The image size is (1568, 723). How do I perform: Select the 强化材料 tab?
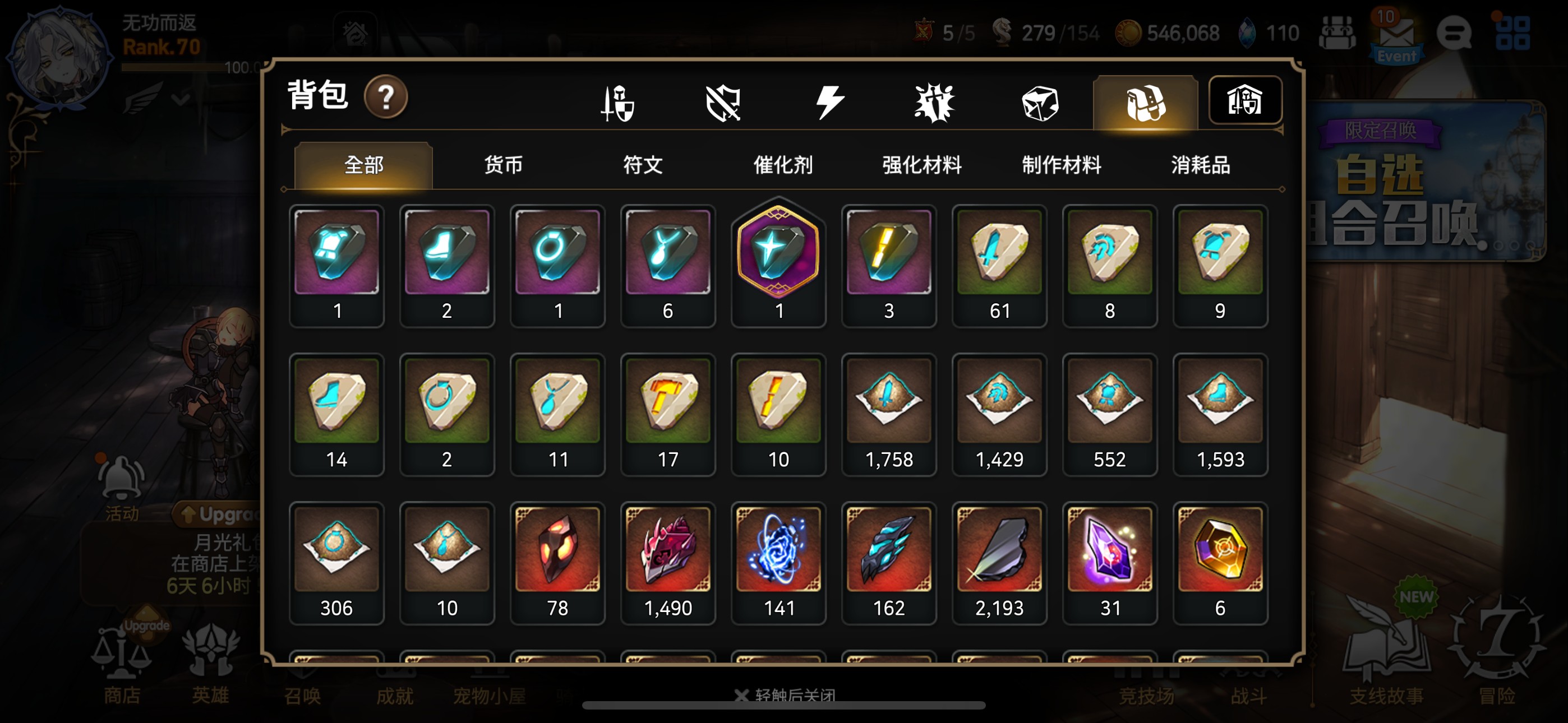tap(922, 165)
